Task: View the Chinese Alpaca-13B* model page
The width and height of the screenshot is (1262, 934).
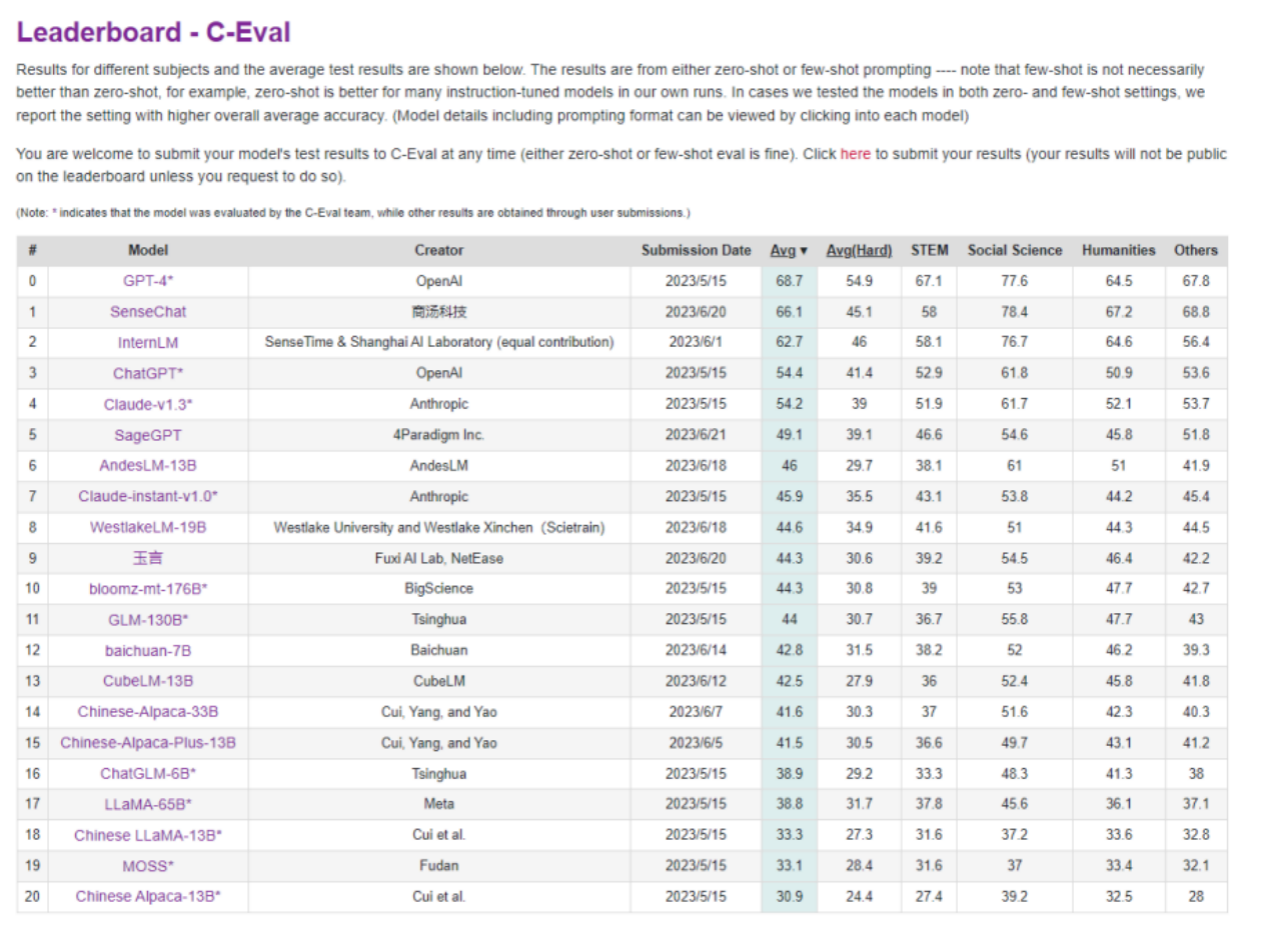Action: (148, 897)
